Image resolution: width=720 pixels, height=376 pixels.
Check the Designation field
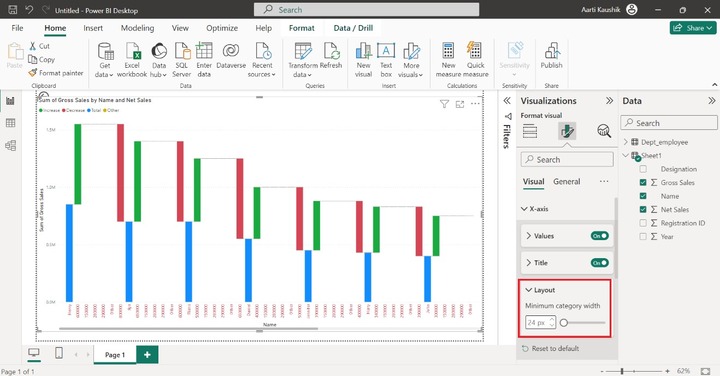click(643, 169)
